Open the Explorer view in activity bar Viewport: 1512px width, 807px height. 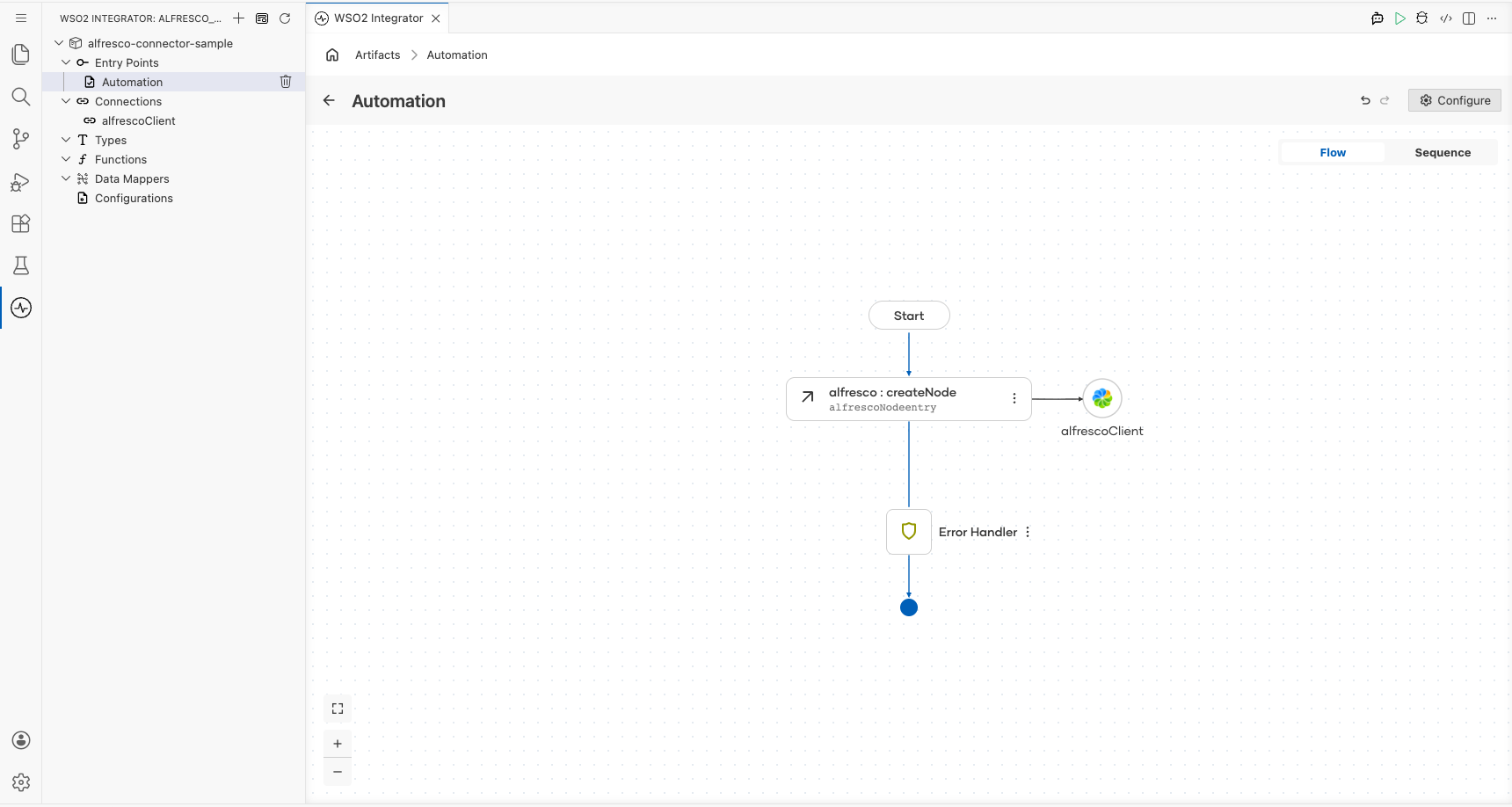point(21,55)
